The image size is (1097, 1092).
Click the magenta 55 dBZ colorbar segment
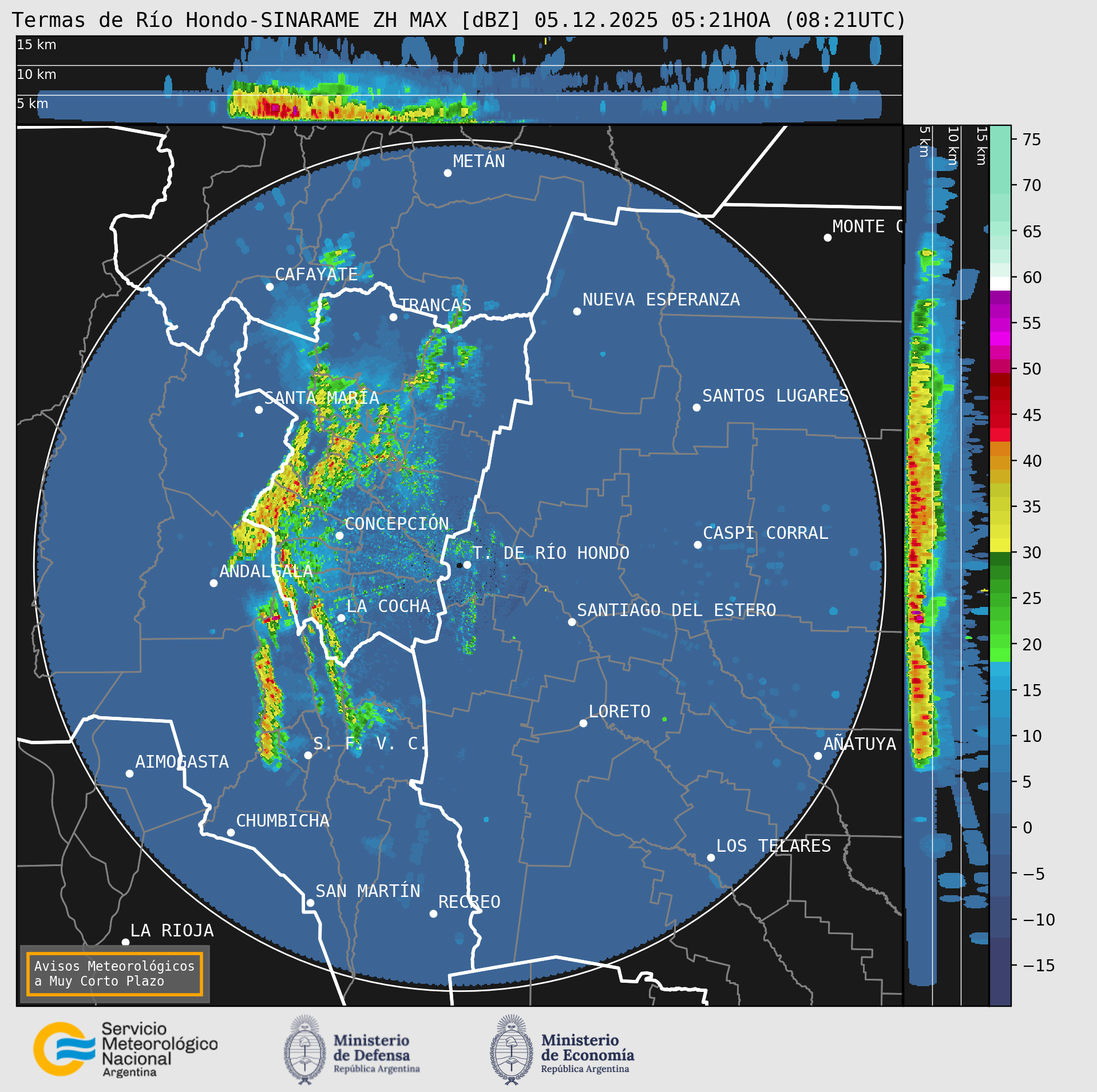[x=1000, y=323]
